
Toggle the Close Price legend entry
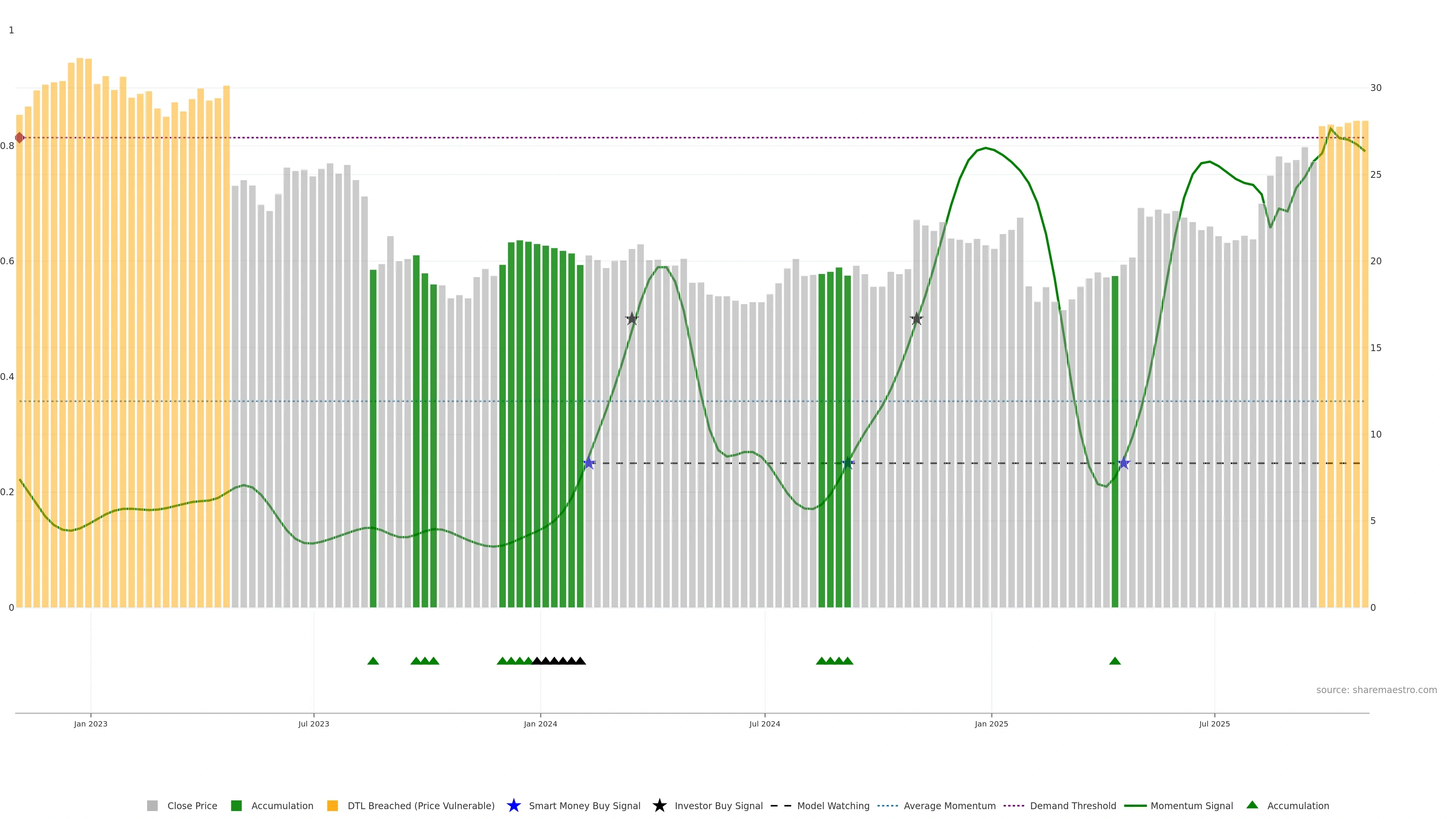(x=191, y=805)
